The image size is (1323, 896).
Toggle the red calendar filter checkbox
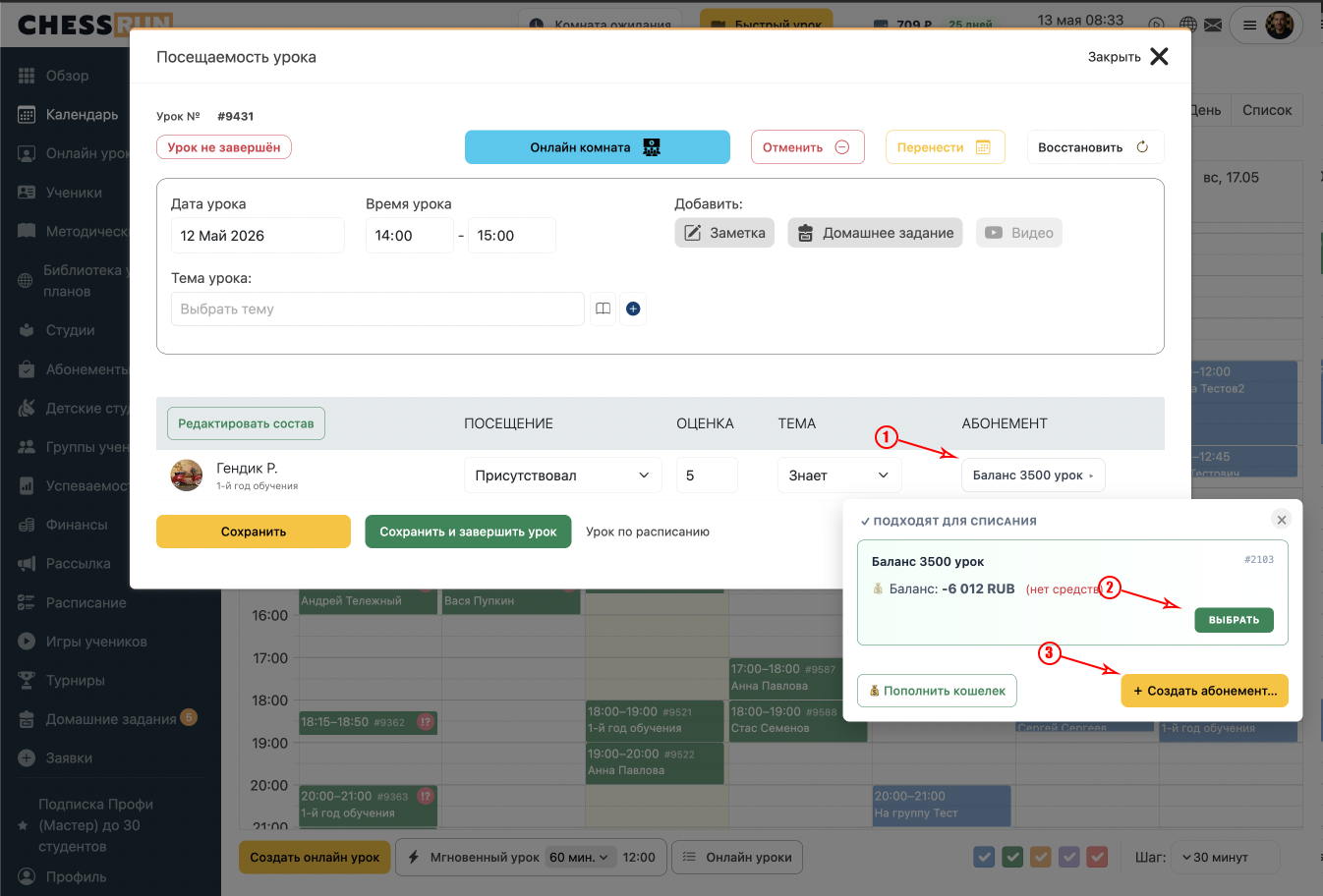point(1098,857)
